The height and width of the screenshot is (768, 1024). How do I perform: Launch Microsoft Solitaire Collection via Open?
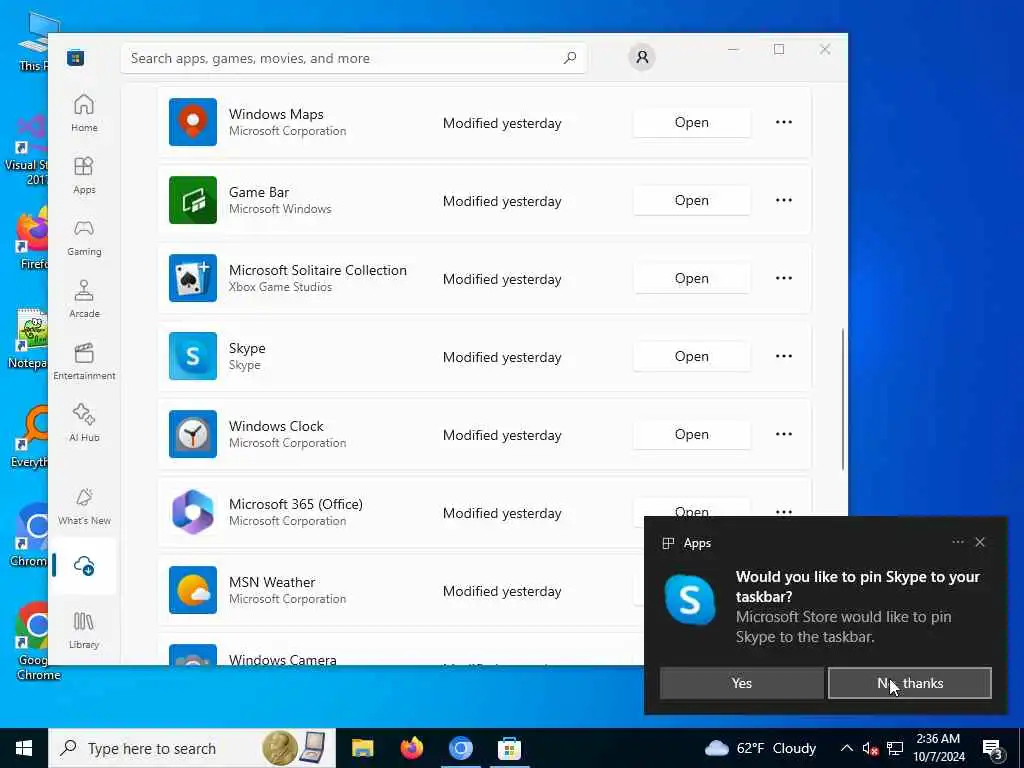(x=692, y=278)
